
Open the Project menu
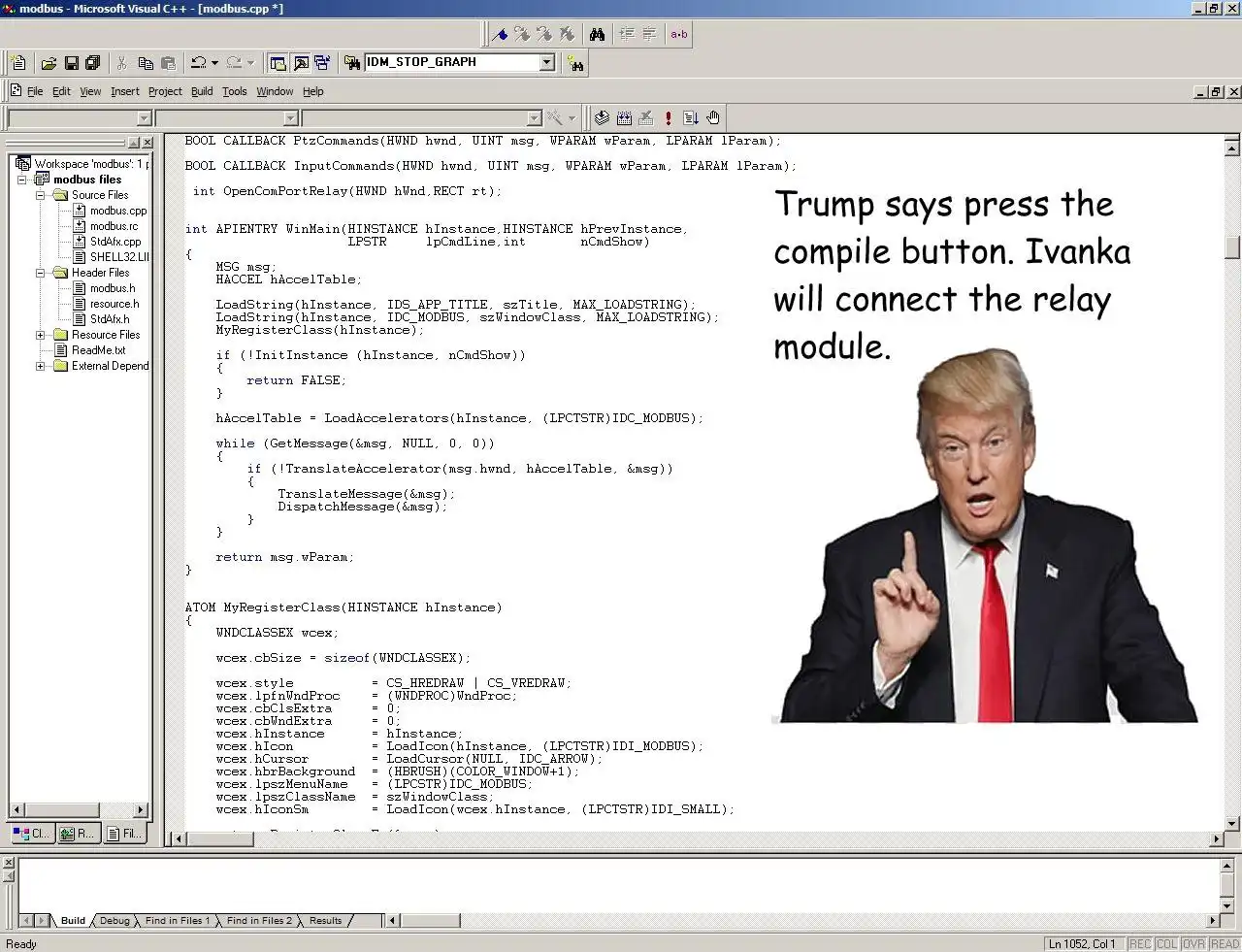point(165,91)
